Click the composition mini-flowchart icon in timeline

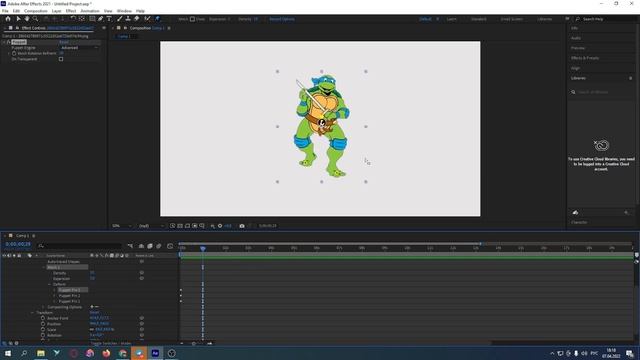click(130, 246)
